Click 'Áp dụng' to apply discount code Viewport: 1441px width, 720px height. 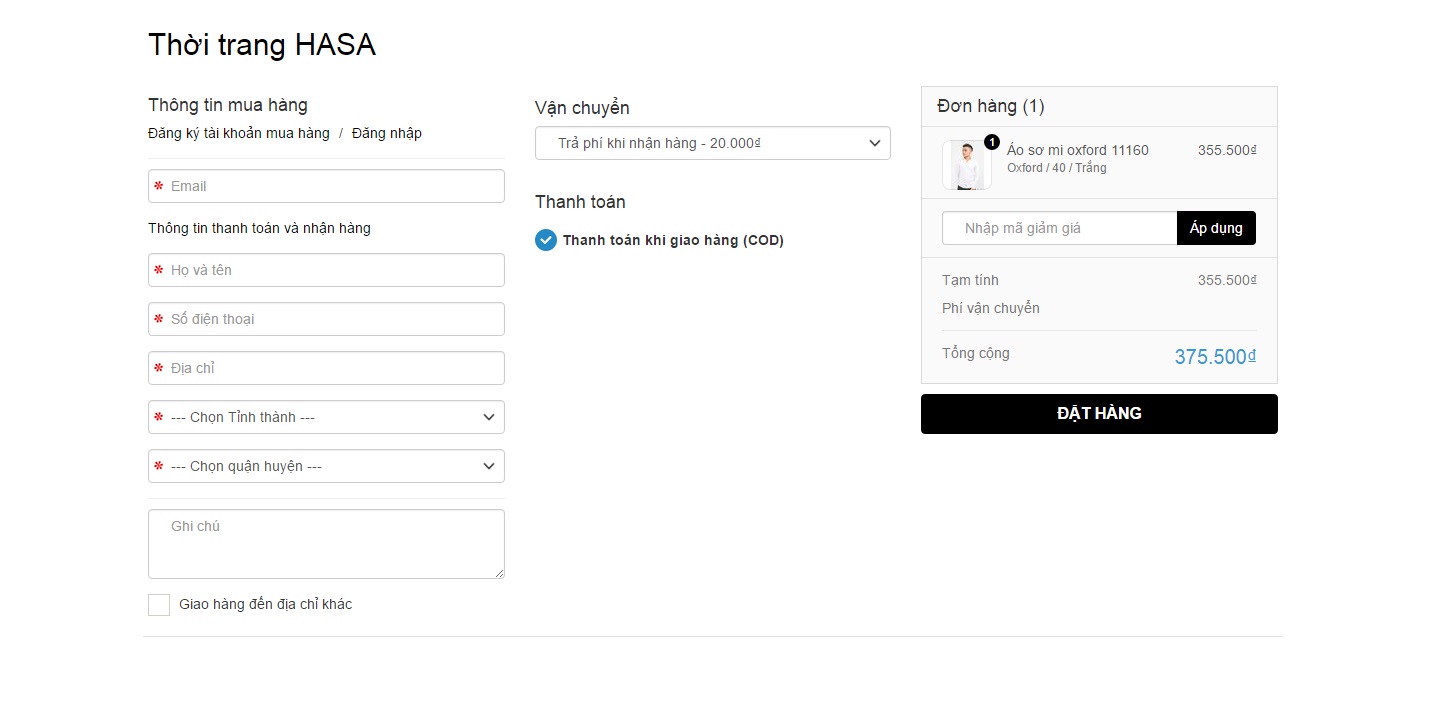(1216, 228)
